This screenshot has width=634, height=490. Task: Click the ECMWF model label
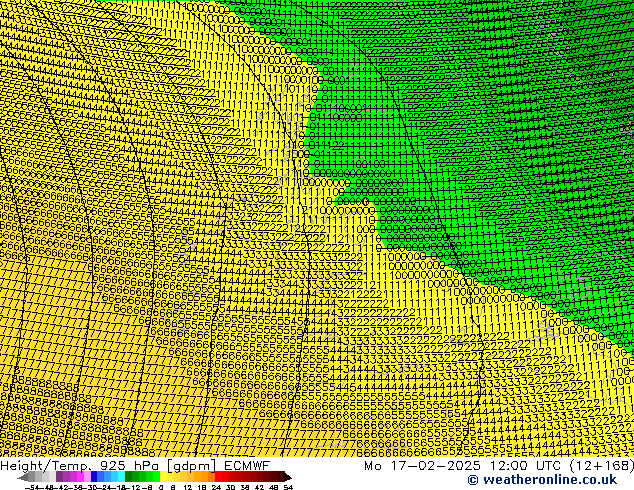[x=246, y=465]
